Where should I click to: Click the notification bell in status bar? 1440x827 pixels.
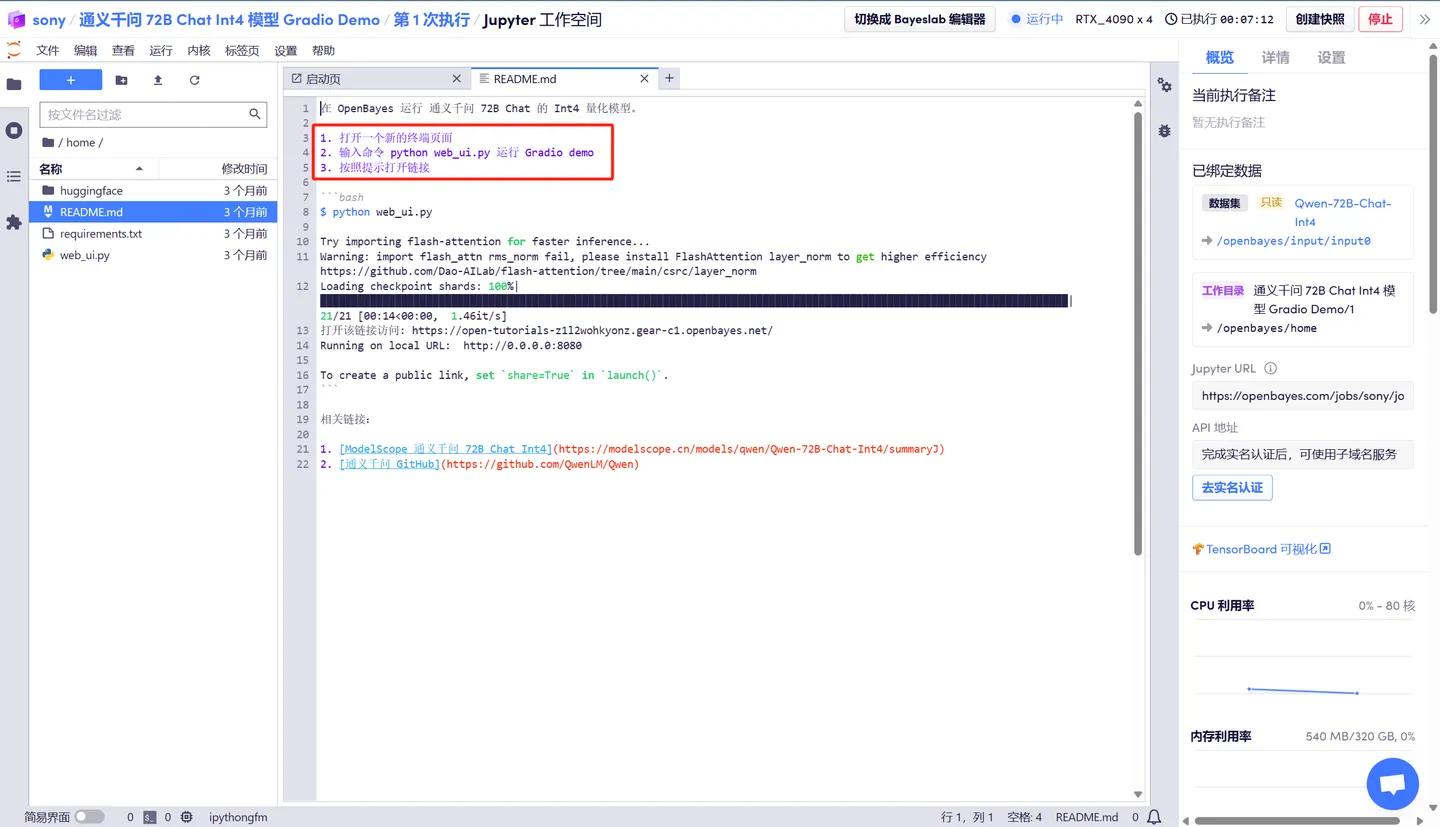(1154, 817)
